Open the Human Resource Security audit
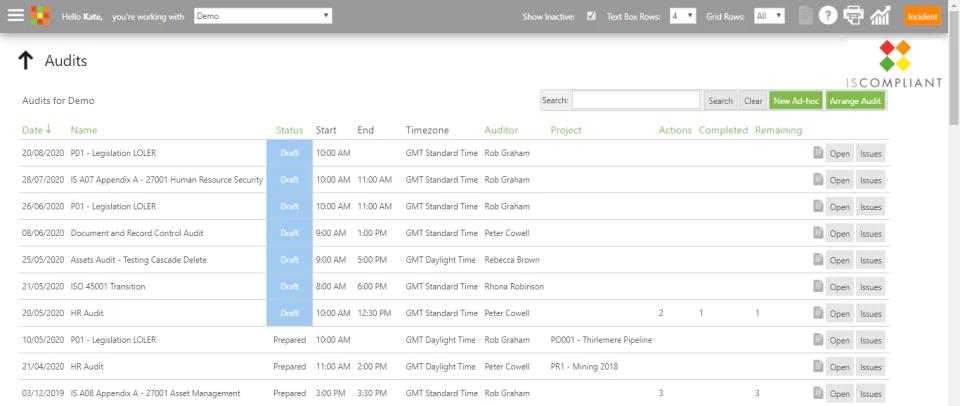Image resolution: width=960 pixels, height=406 pixels. [839, 180]
